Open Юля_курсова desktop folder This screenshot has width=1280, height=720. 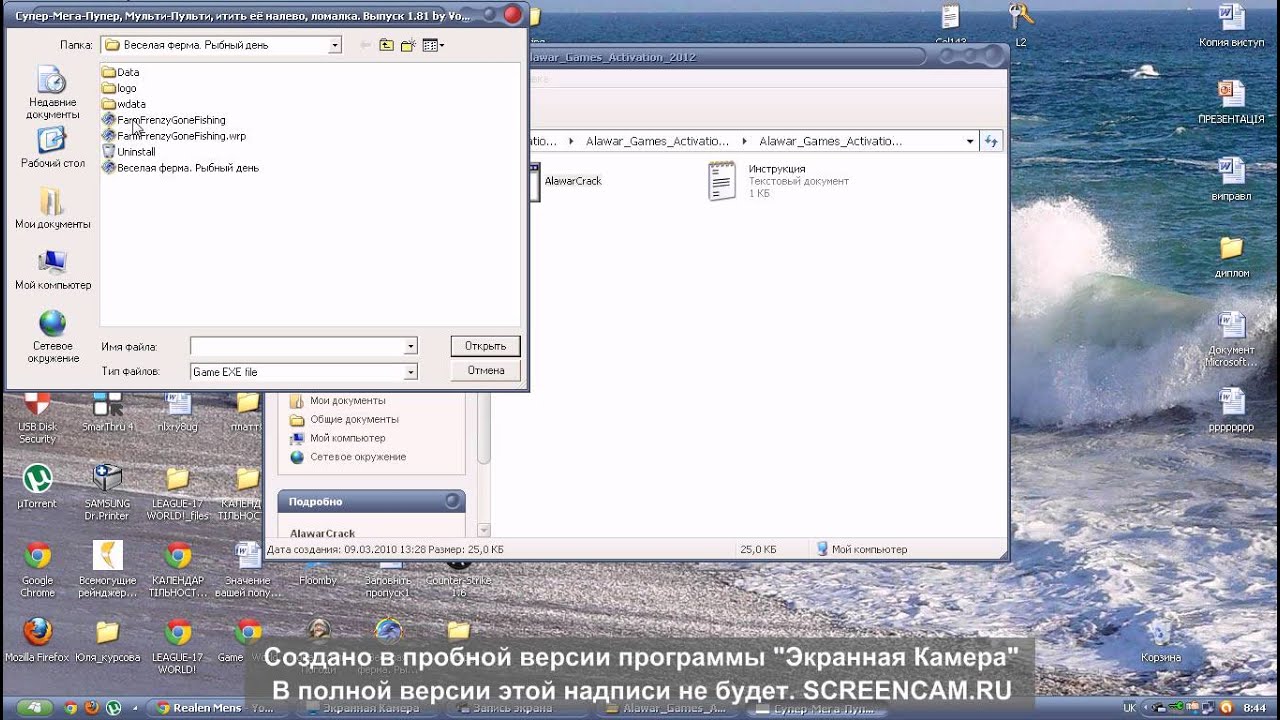(x=107, y=640)
